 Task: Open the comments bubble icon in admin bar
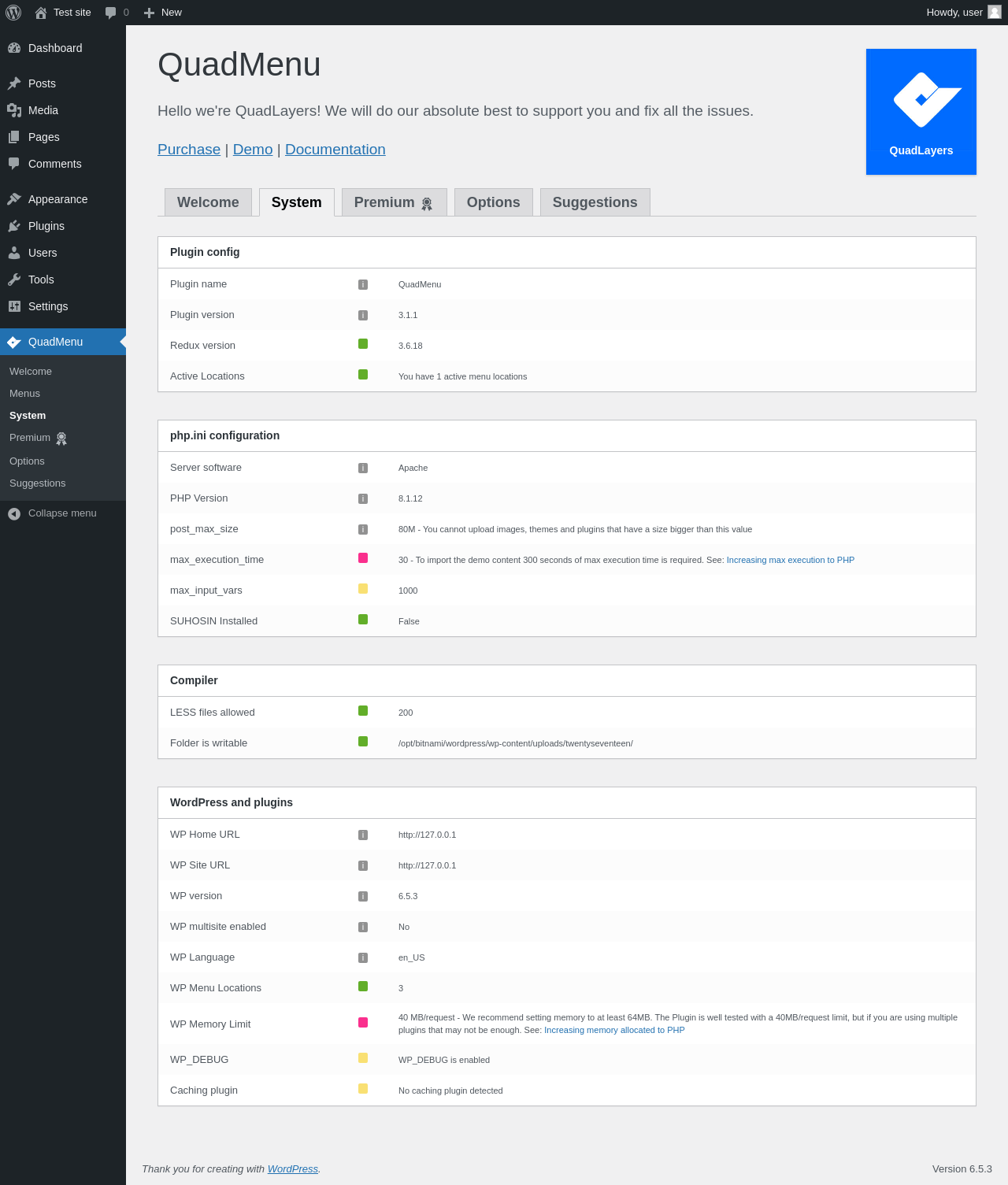pyautogui.click(x=111, y=13)
